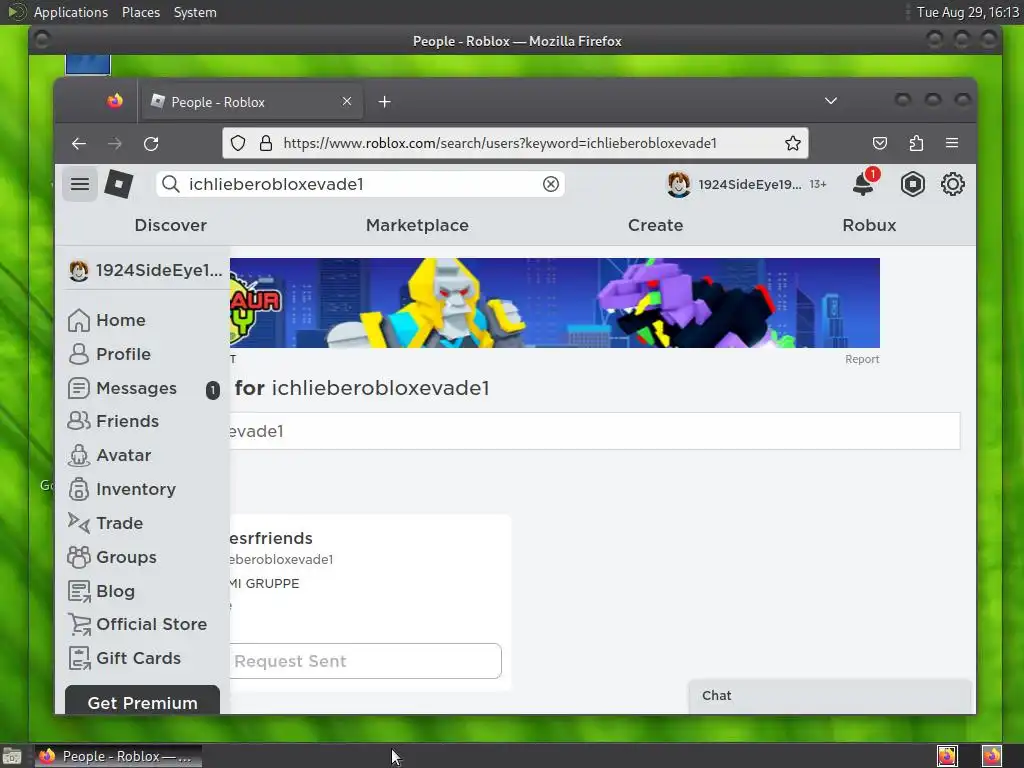The height and width of the screenshot is (768, 1024).
Task: Open the Pocket save icon
Action: (x=880, y=143)
